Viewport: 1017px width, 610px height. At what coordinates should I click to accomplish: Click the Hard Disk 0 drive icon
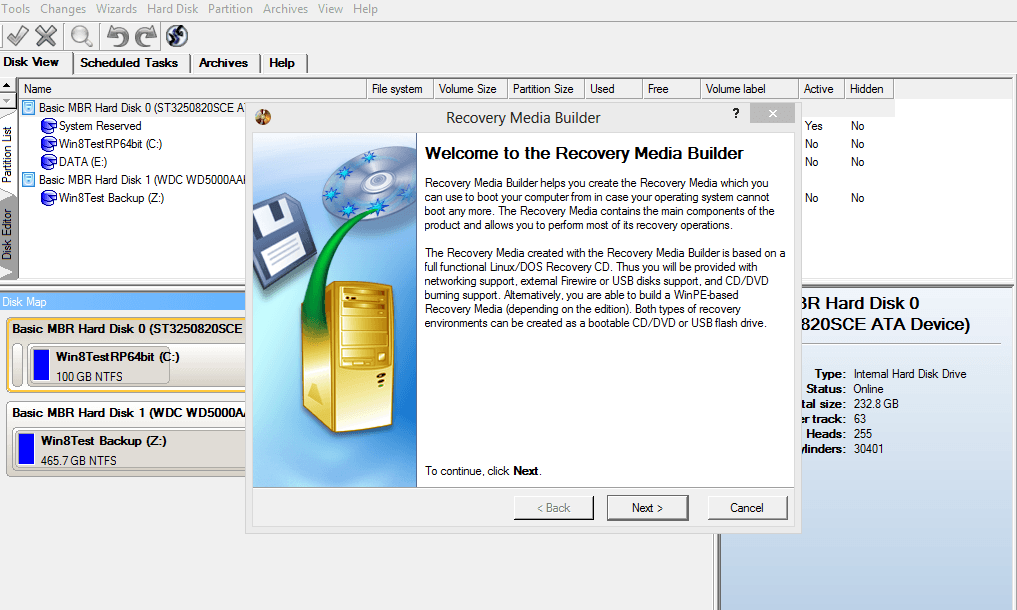pyautogui.click(x=29, y=108)
